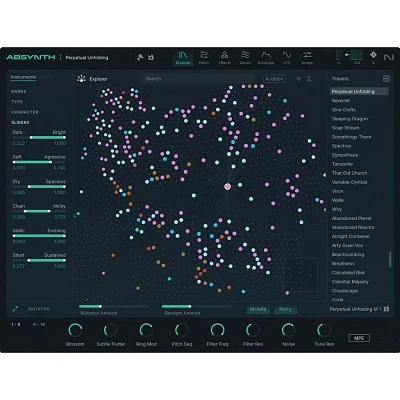This screenshot has height=400, width=400.
Task: Switch to the dimmed tab beside Instruments
Action: (47, 77)
